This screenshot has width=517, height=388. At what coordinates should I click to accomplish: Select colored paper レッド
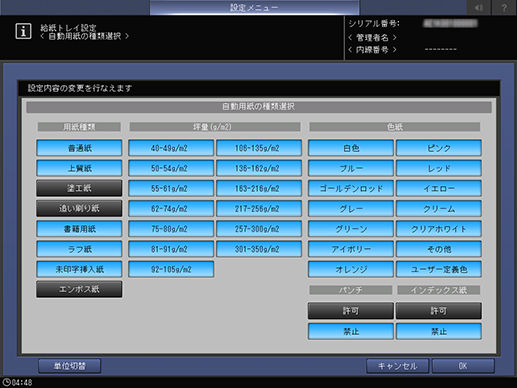439,168
